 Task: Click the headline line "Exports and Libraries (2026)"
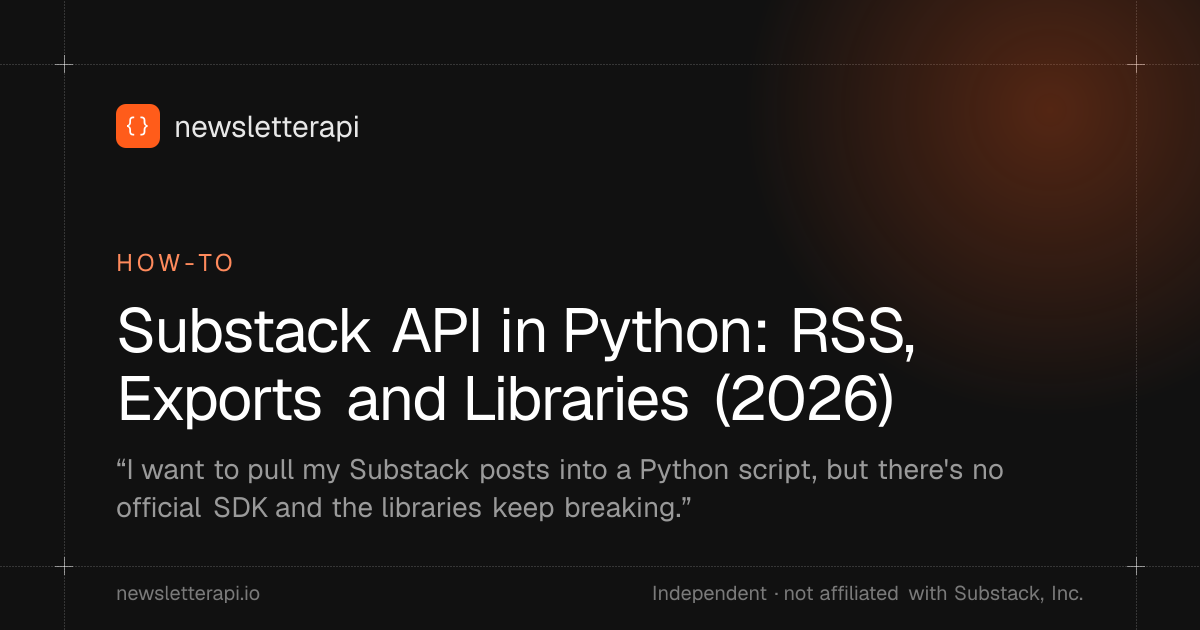point(505,400)
